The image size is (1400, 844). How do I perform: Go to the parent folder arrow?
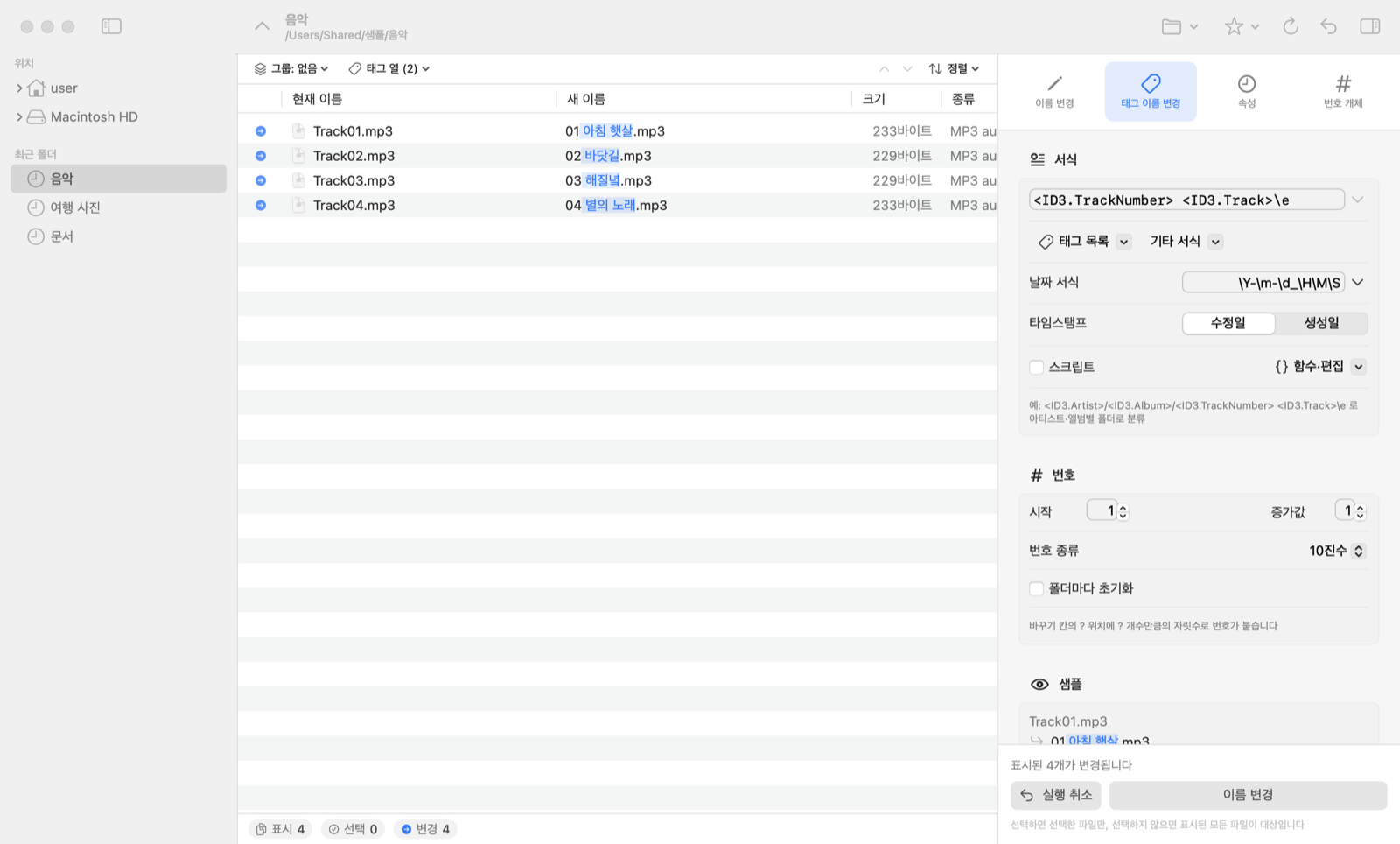click(262, 26)
